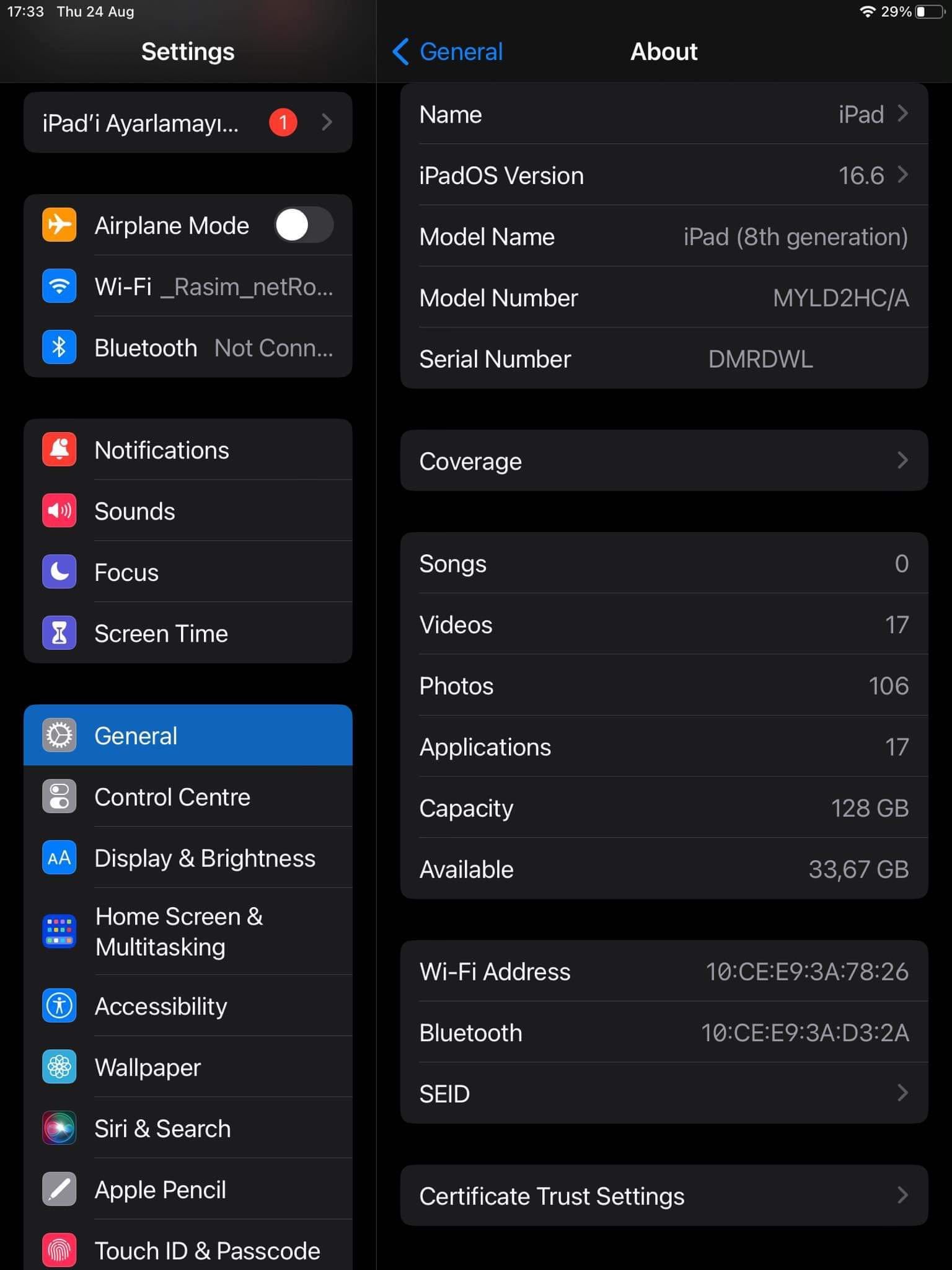
Task: Tap the Display & Brightness AA icon
Action: click(59, 858)
